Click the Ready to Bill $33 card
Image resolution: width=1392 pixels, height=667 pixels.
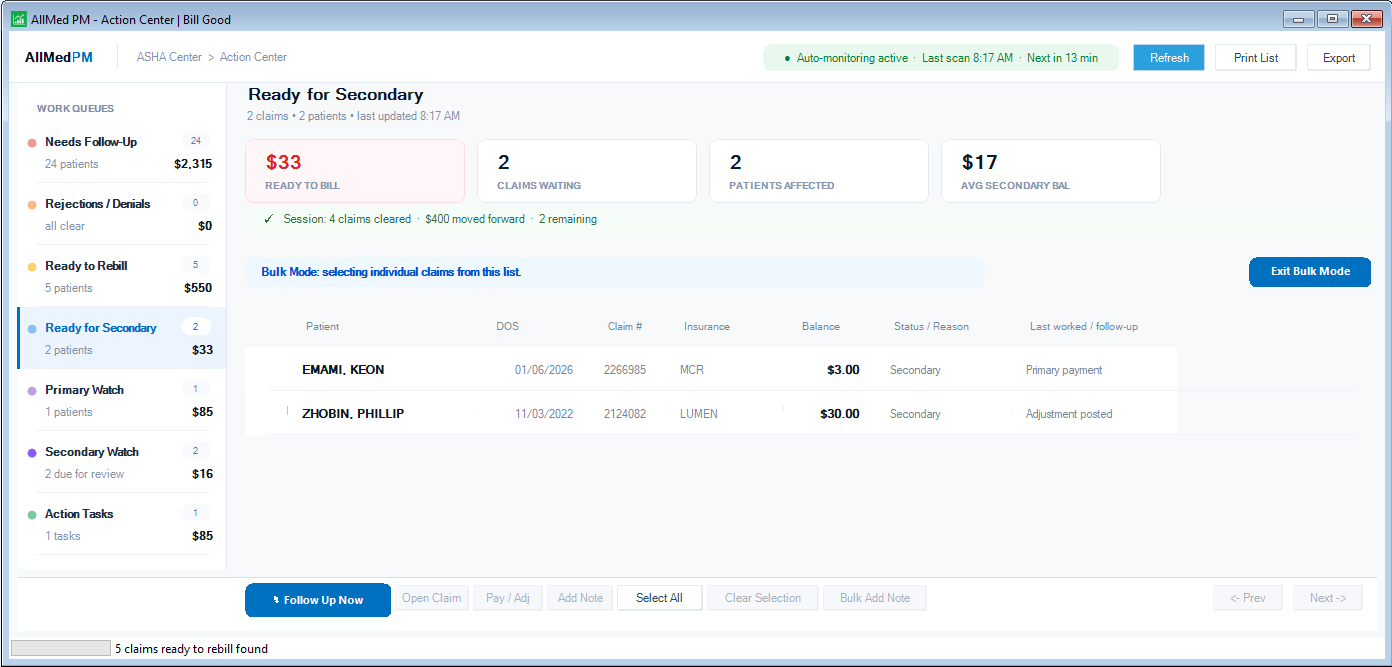coord(355,171)
